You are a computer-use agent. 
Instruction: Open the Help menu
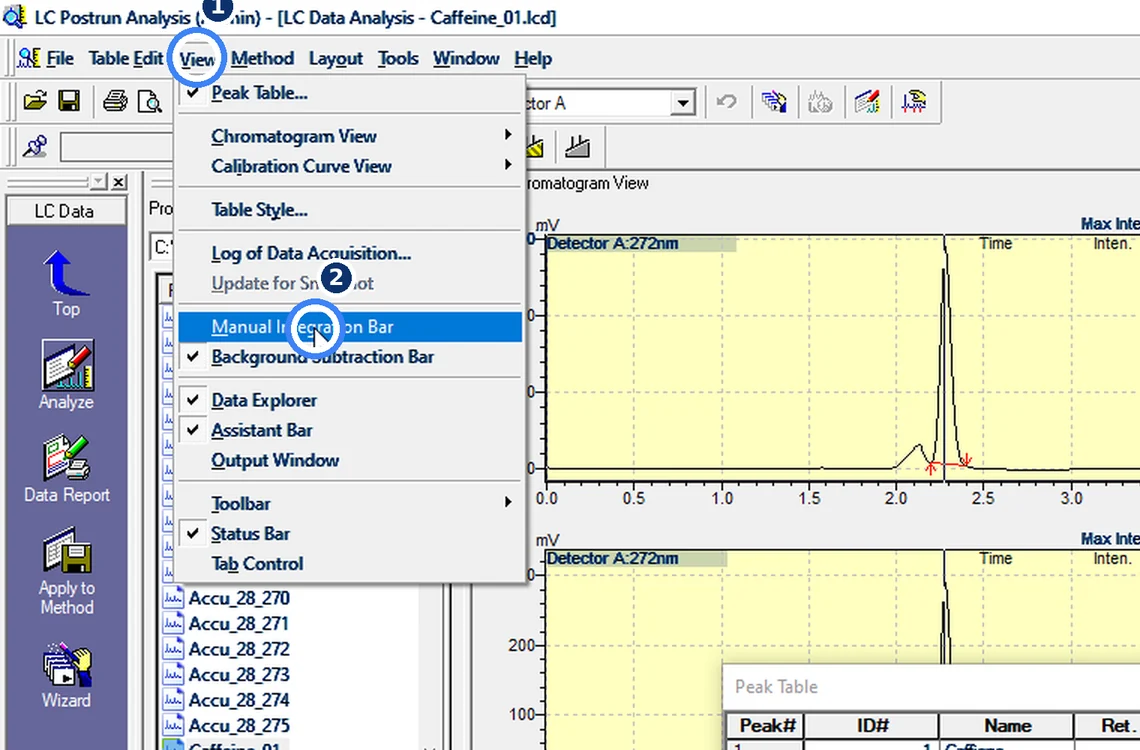533,58
